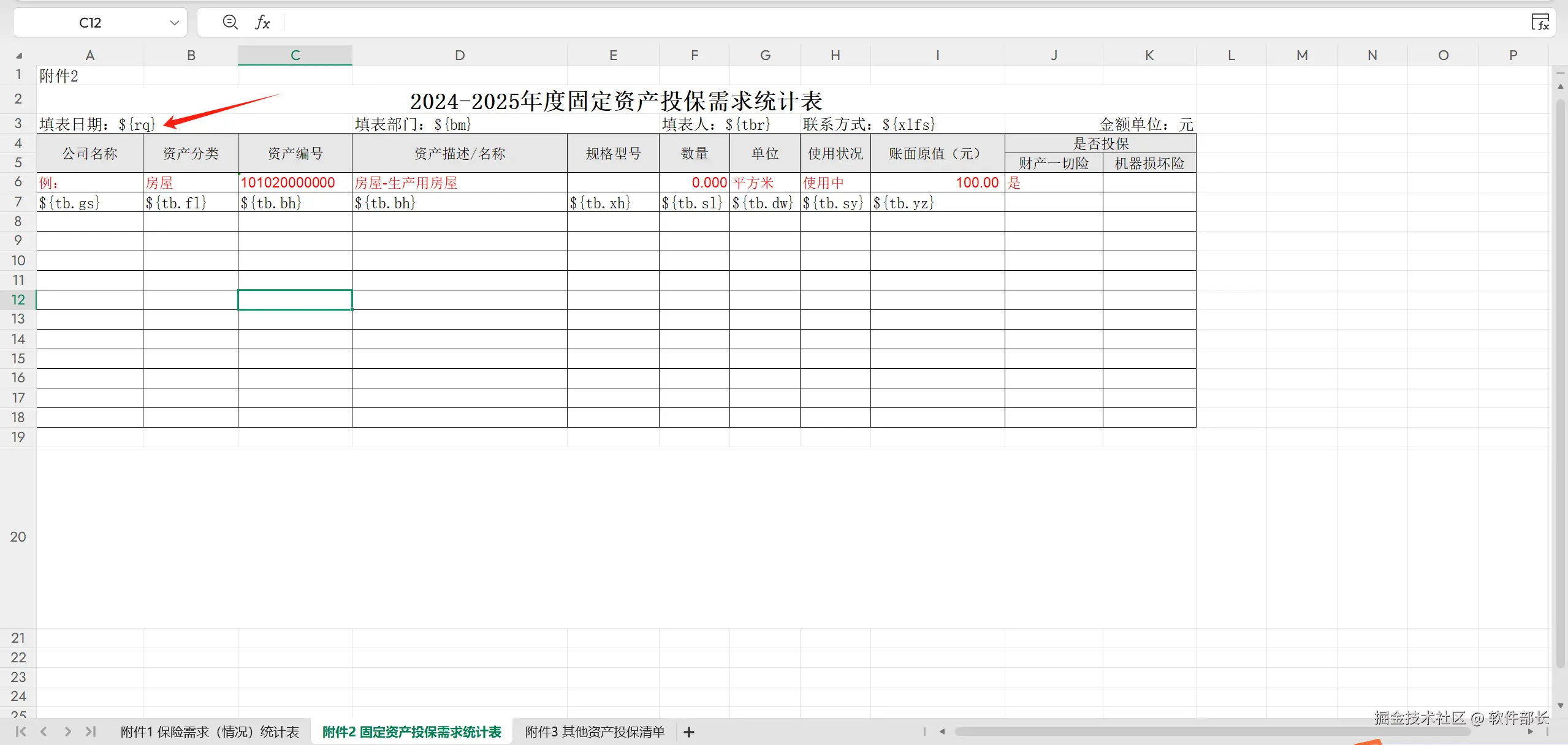This screenshot has height=745, width=1568.
Task: Select the 附件2 固定资产投保需求统计表 tab
Action: pos(411,732)
